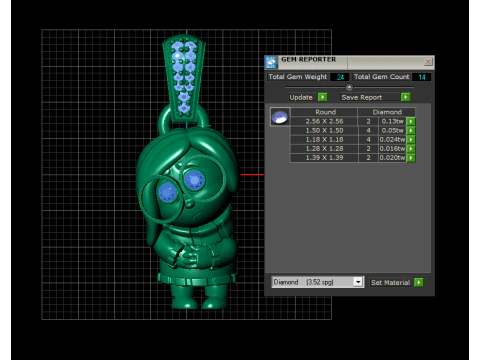Click the 0.016tw weight cell

click(392, 148)
